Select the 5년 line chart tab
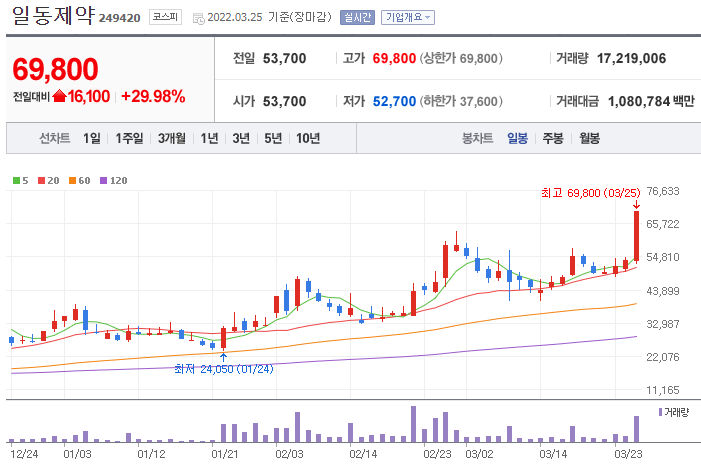This screenshot has height=465, width=701. click(x=273, y=138)
